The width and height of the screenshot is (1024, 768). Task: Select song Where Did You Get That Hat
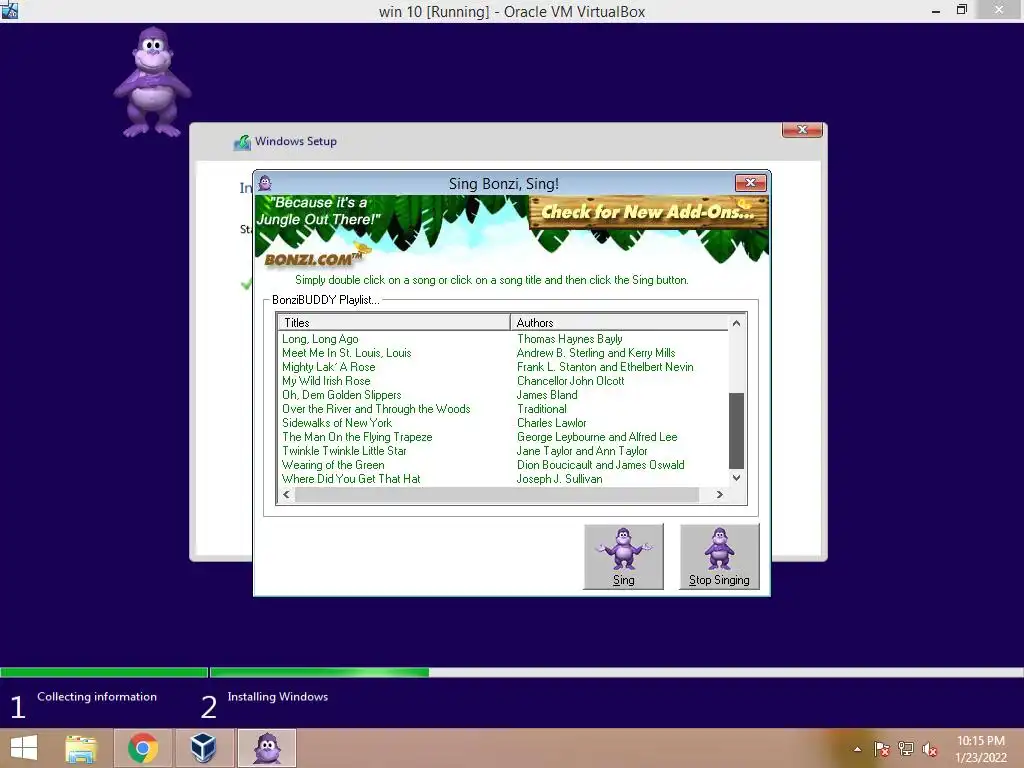[x=351, y=479]
